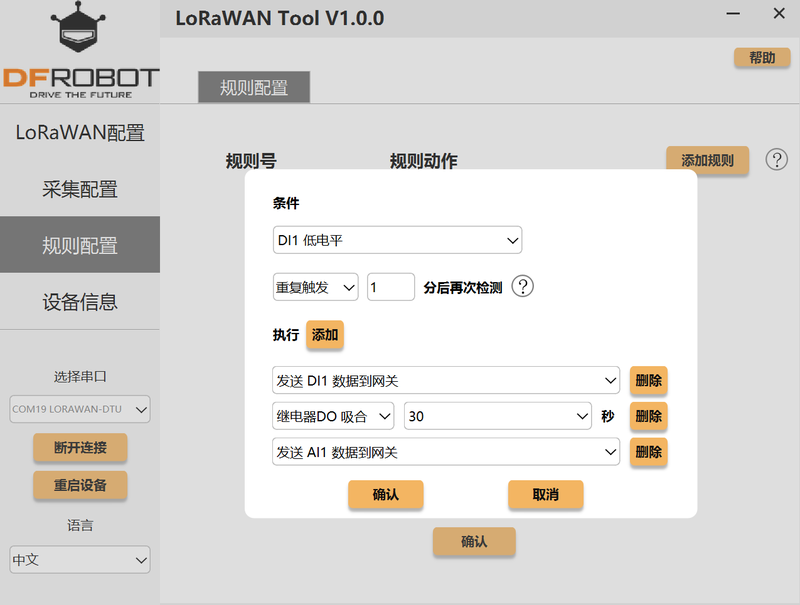The width and height of the screenshot is (800, 605).
Task: Click the 规则配置 tab header
Action: coord(254,87)
